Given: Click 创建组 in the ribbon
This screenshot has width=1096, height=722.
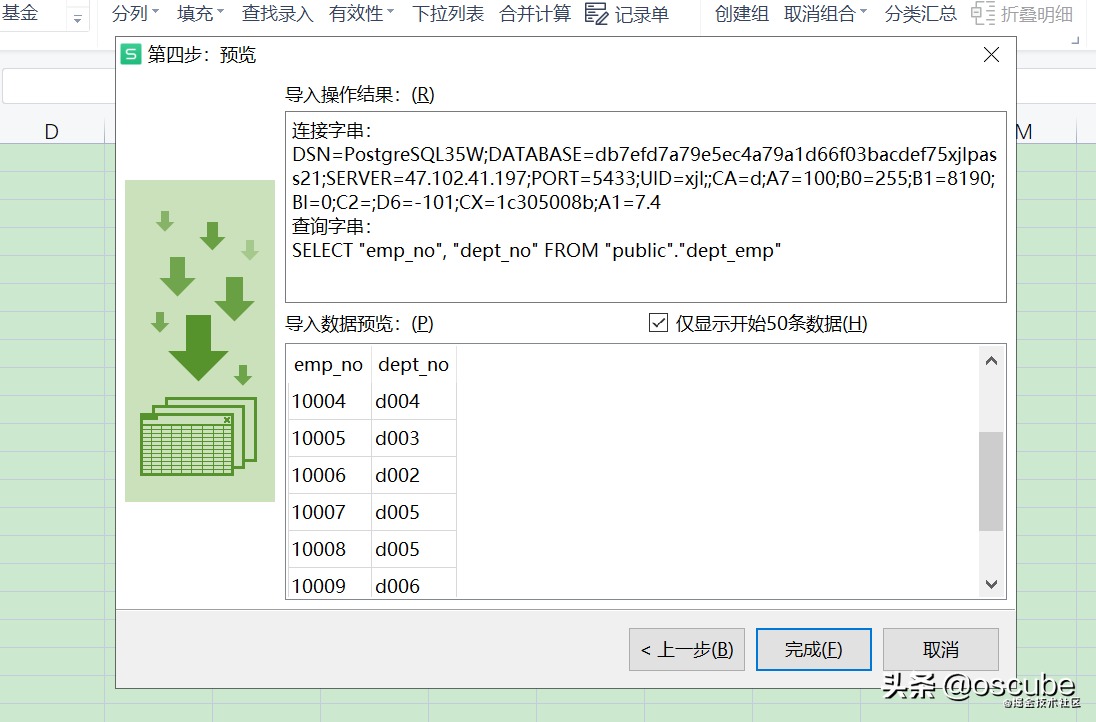Looking at the screenshot, I should 742,13.
